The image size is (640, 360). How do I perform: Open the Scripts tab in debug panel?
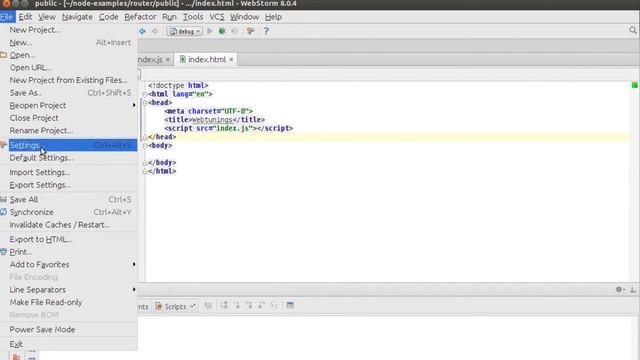coord(175,306)
